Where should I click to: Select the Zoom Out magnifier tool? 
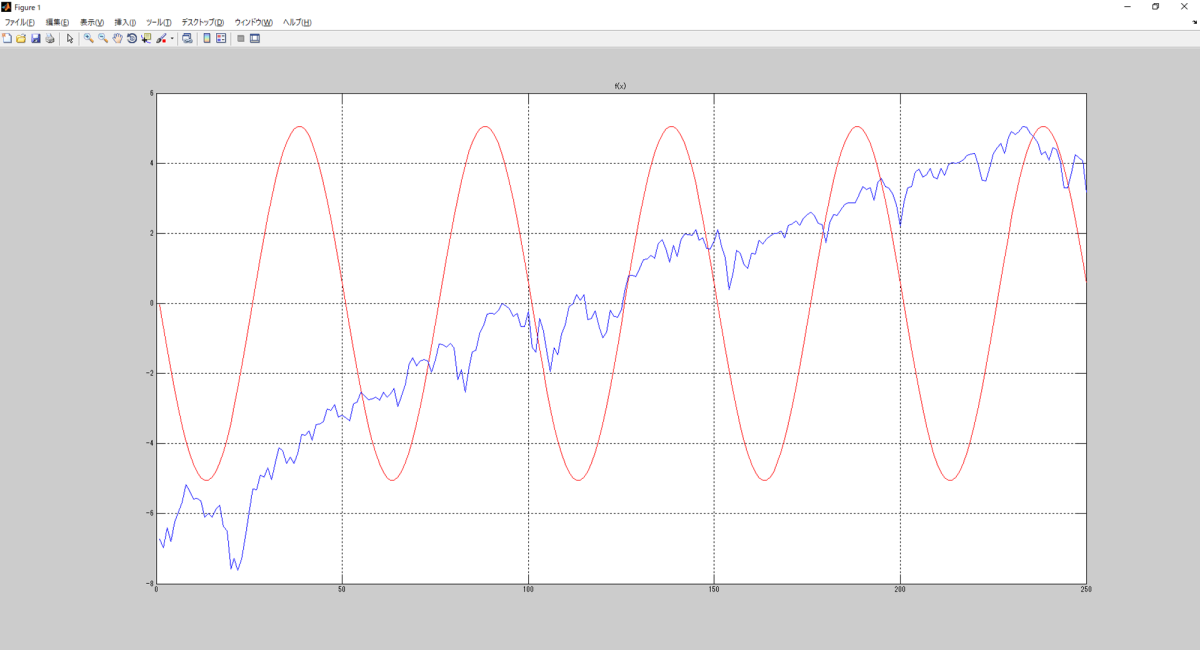click(103, 38)
